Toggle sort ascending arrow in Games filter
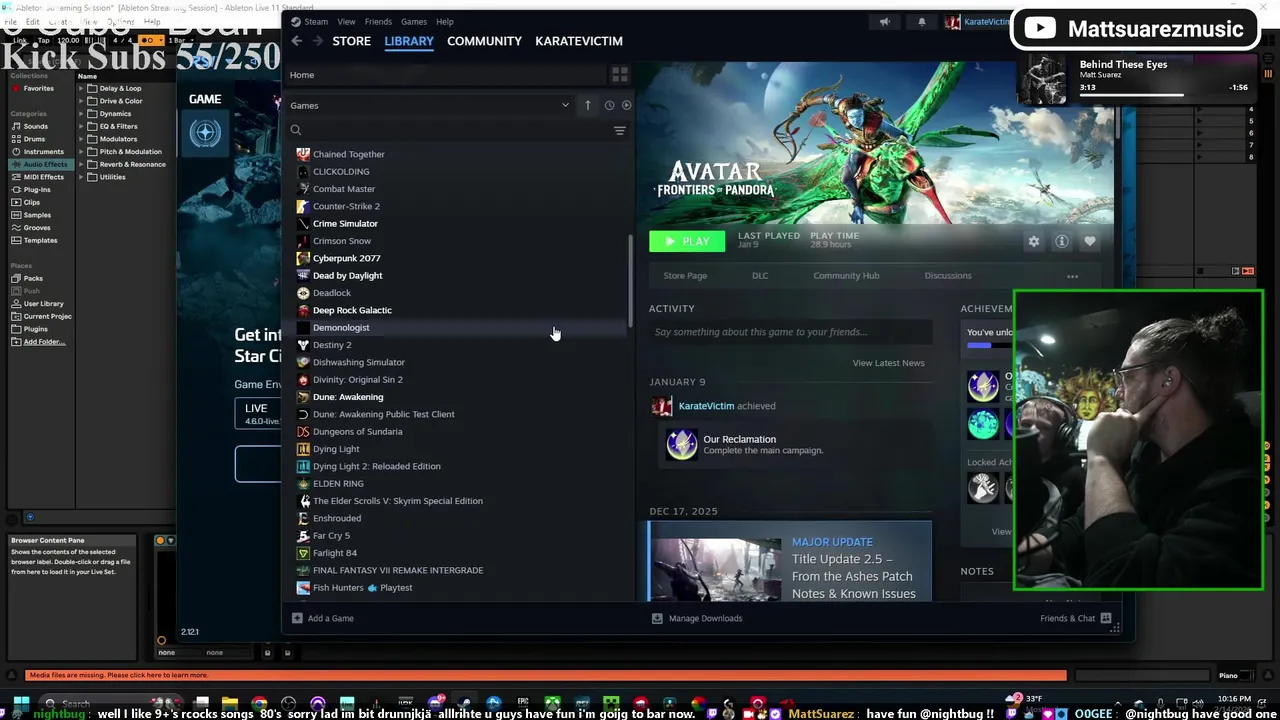Screen dimensions: 1280x720 point(588,105)
